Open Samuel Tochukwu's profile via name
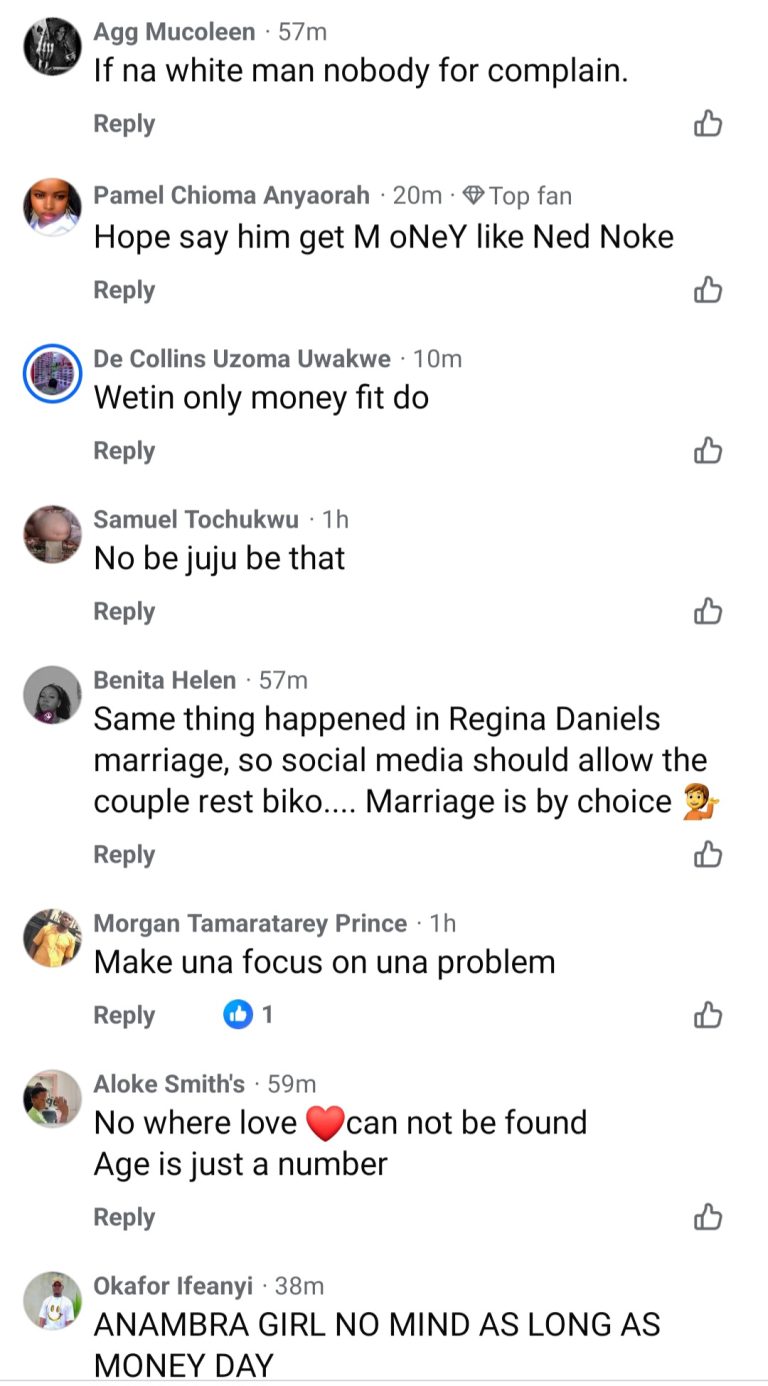The image size is (768, 1386). (196, 519)
